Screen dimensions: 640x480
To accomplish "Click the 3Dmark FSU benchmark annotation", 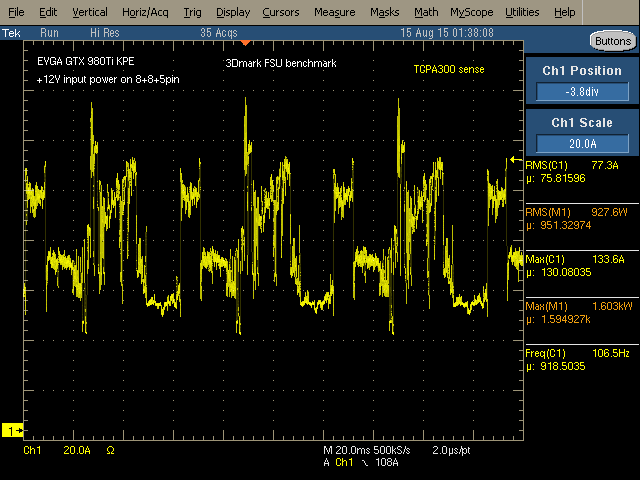I will [281, 63].
